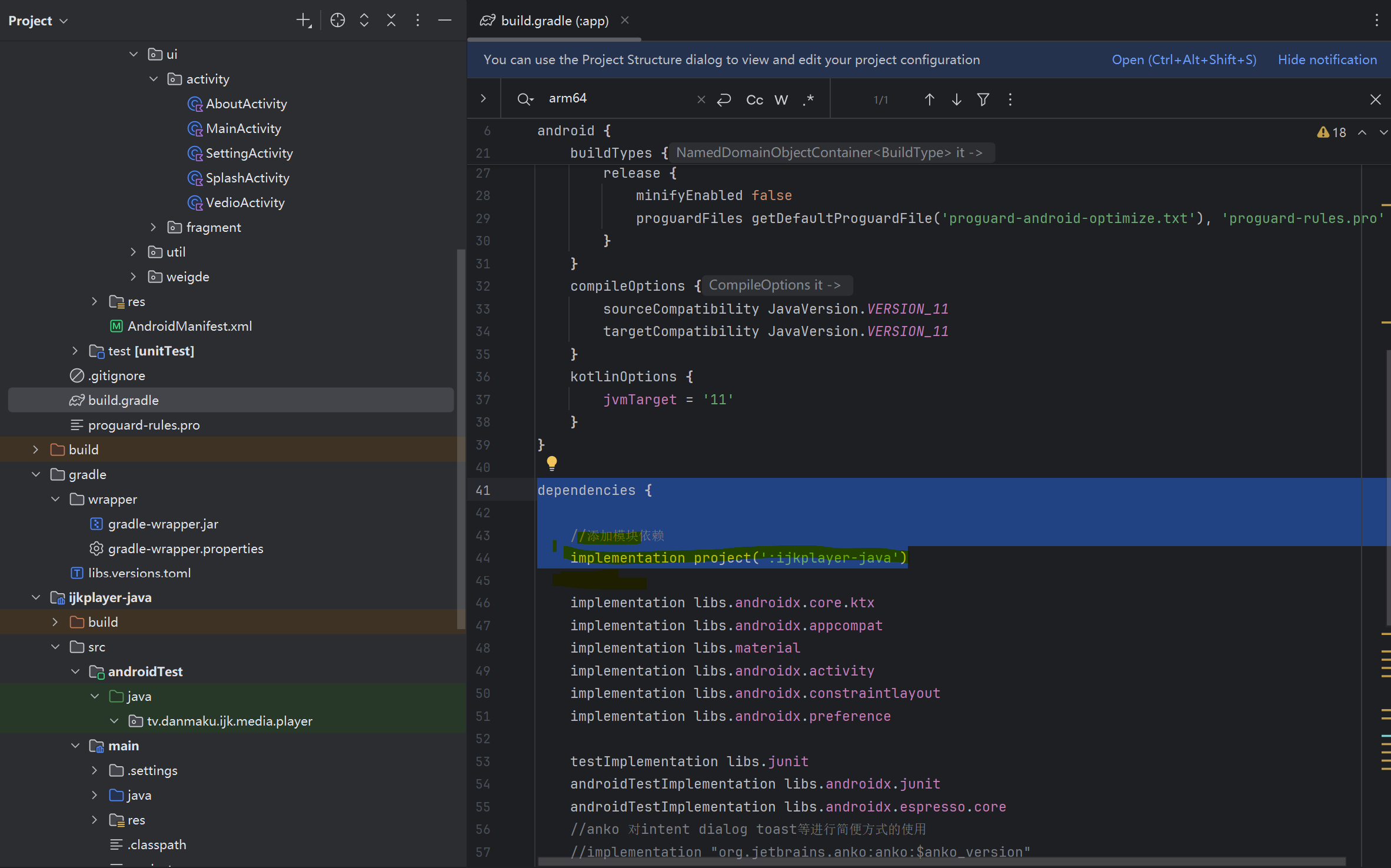Screen dimensions: 1391x868
Task: Jump to previous search occurrence arrow
Action: click(929, 99)
